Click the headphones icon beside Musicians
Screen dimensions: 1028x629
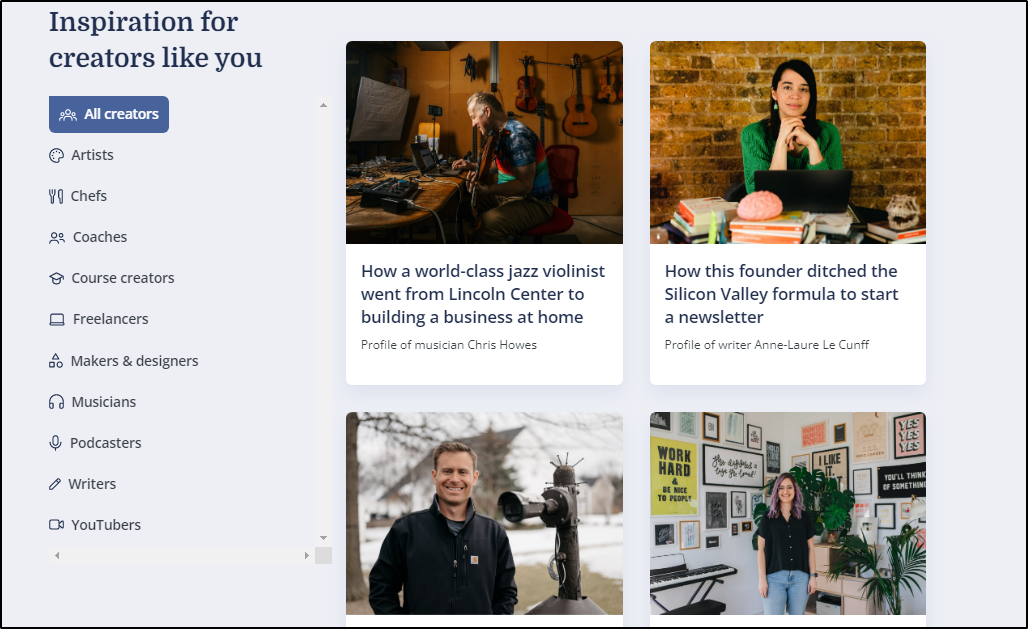56,402
